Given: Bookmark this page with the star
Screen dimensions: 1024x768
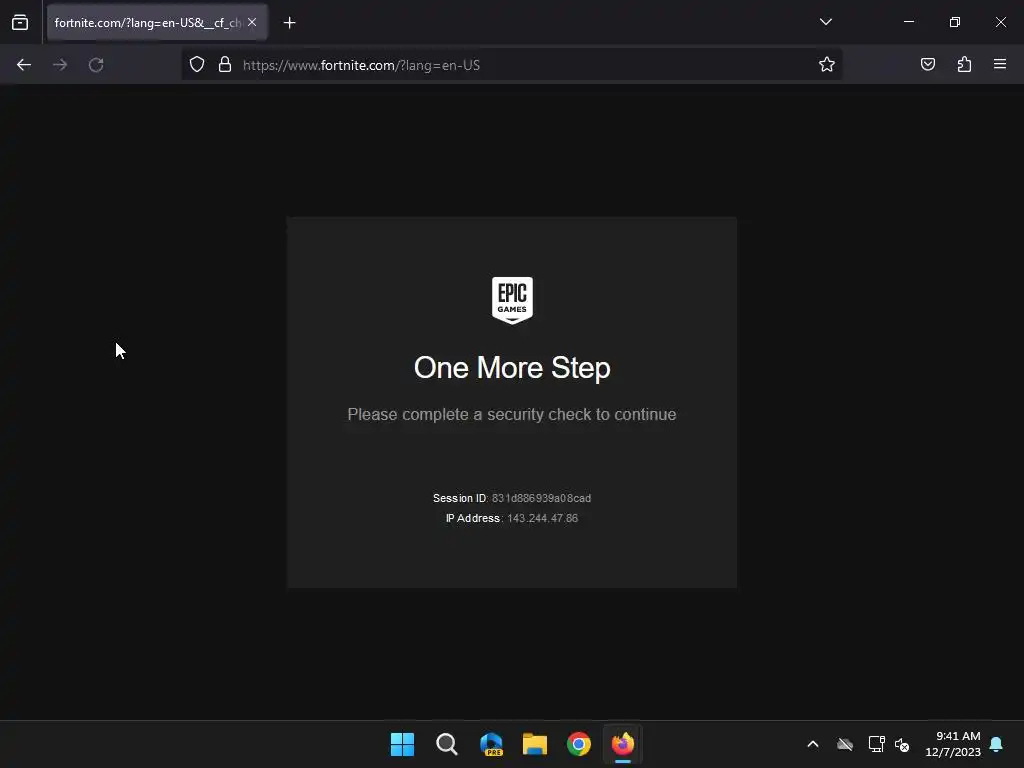Looking at the screenshot, I should [x=827, y=64].
